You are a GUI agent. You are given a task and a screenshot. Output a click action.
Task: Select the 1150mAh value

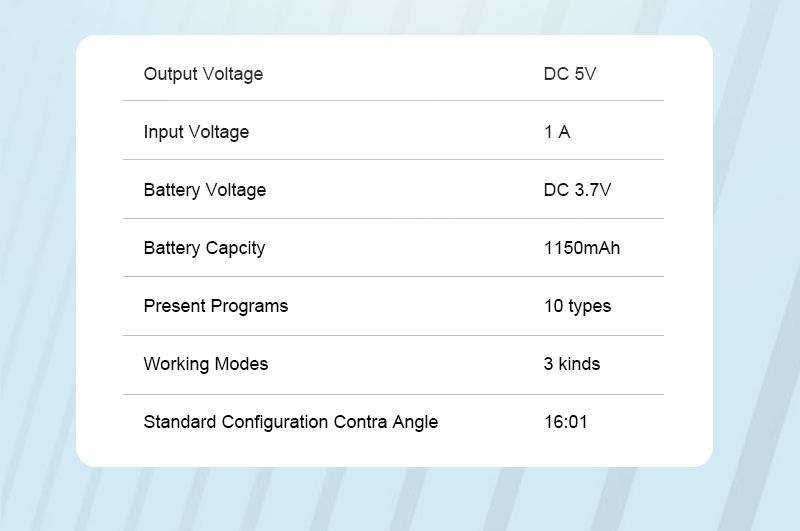[582, 248]
